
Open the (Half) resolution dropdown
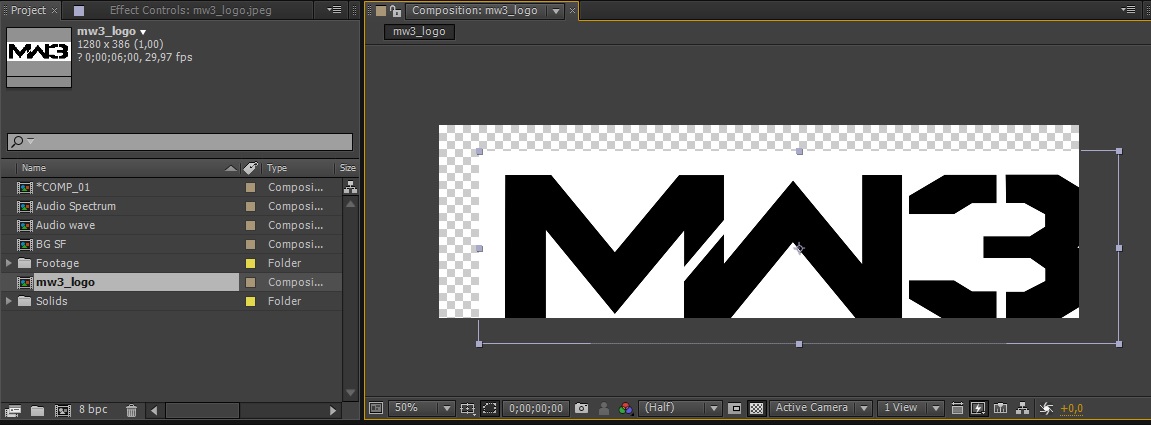click(680, 408)
